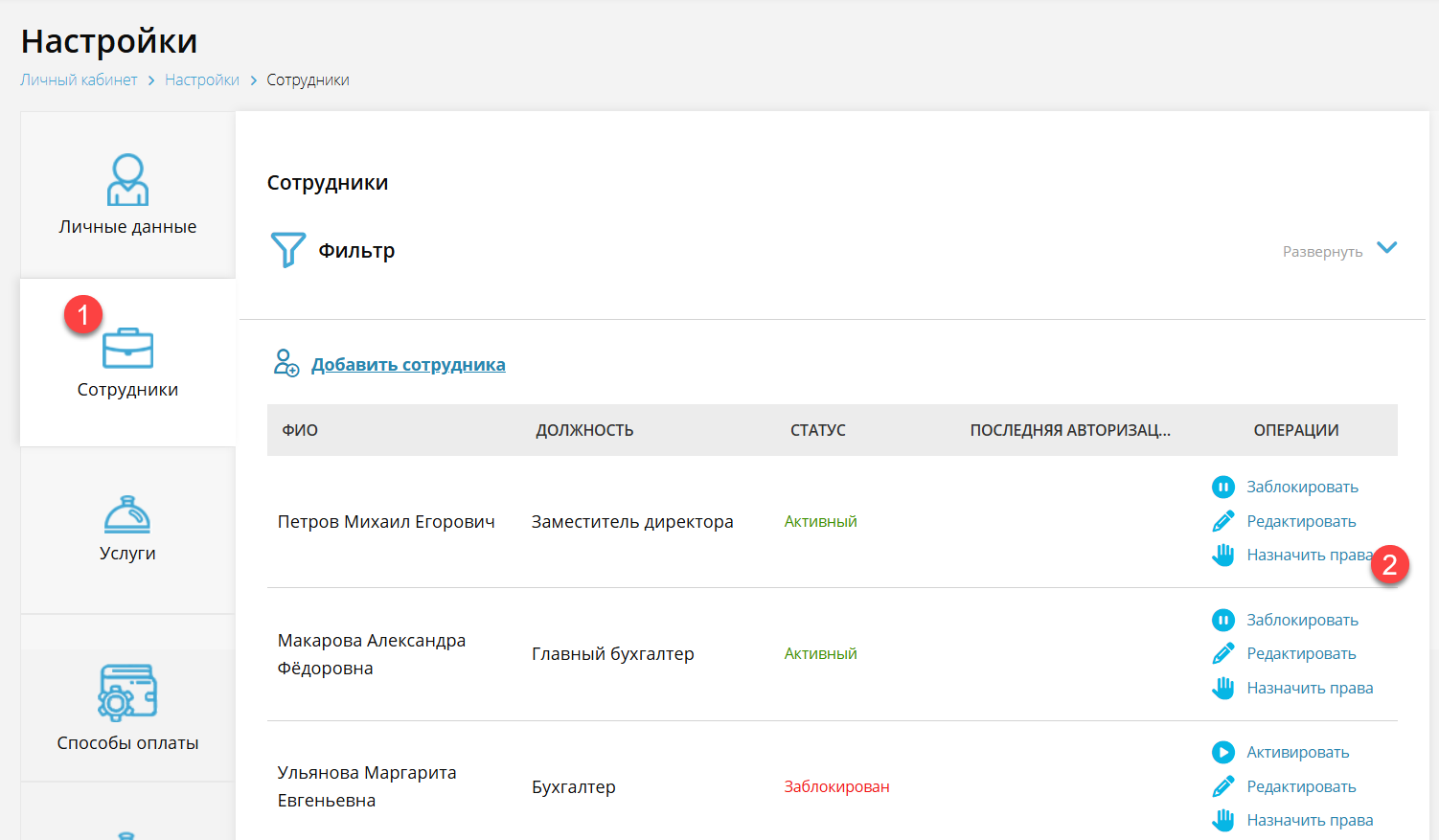Switch to the Способы оплаты tab label
Screen dimensions: 1439x840
click(127, 743)
